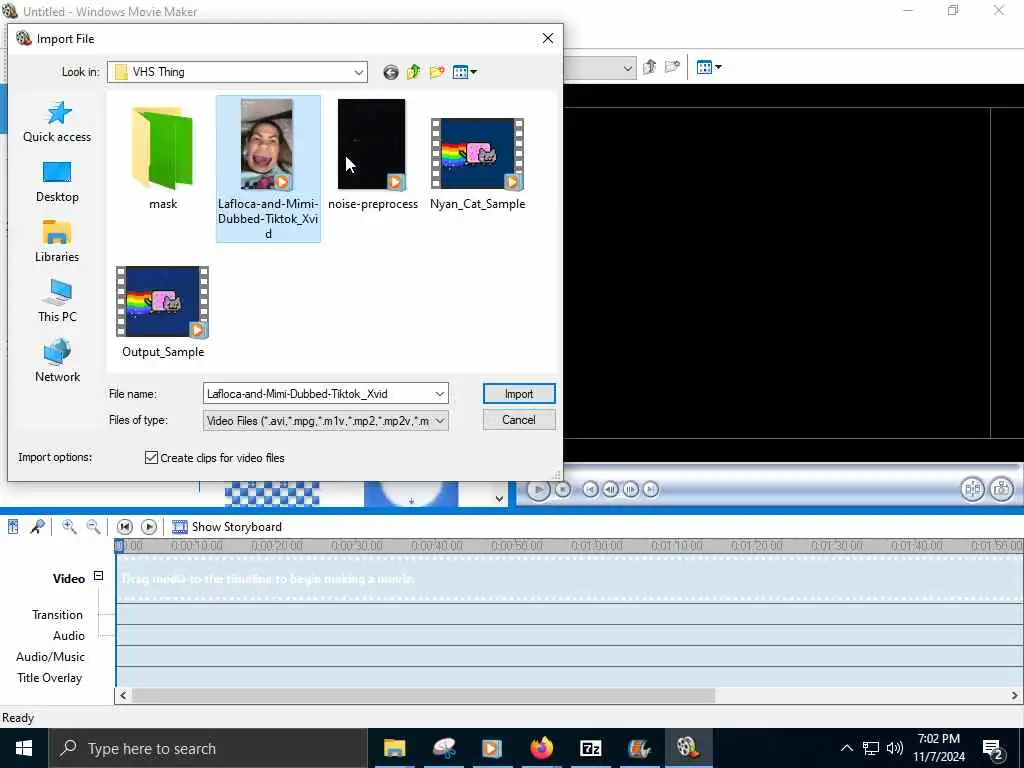Open the collection dropdown in Movie Maker toolbar
This screenshot has height=768, width=1024.
tap(627, 67)
